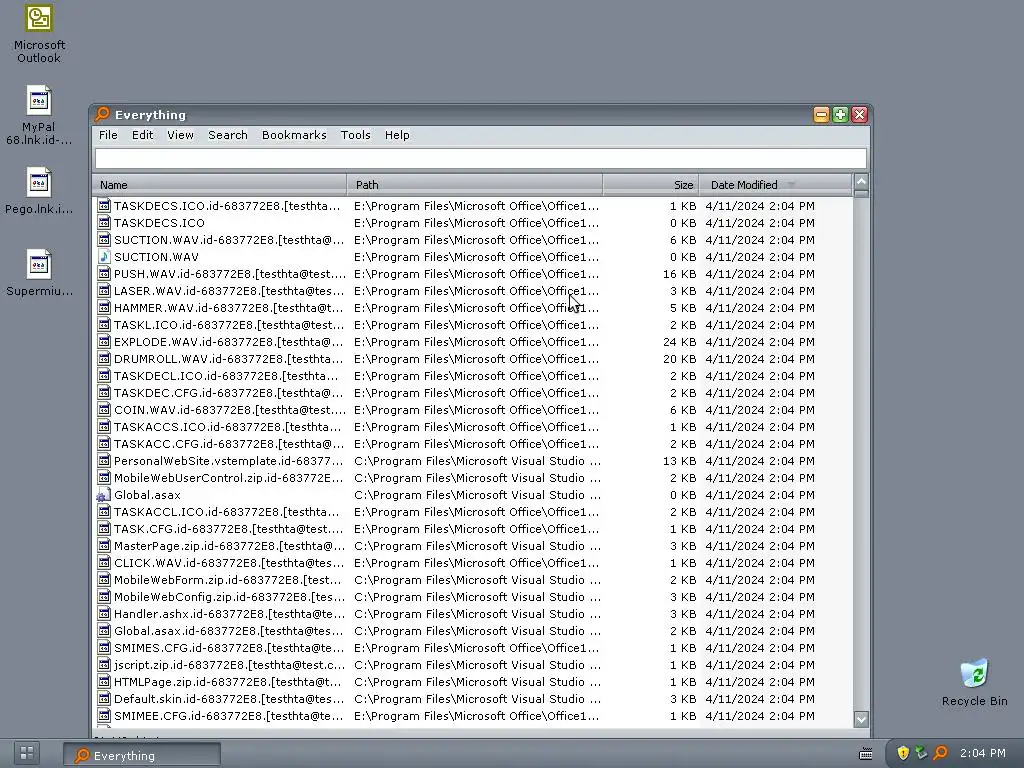Open the Tools menu
This screenshot has height=768, width=1024.
(x=355, y=135)
